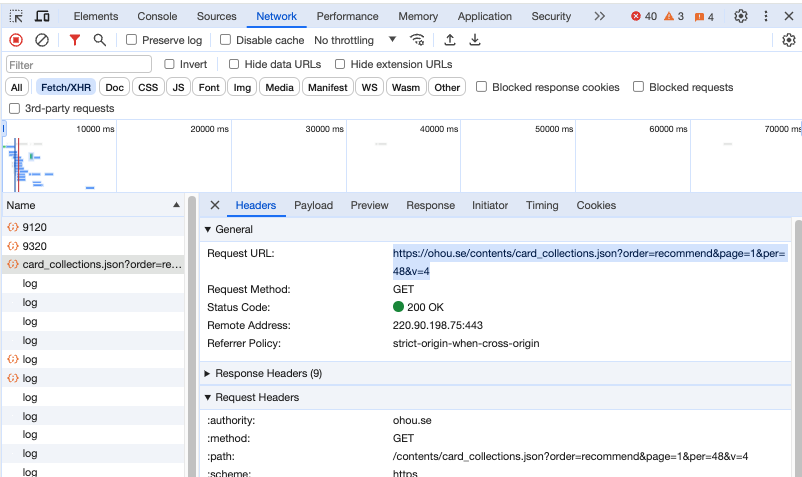This screenshot has height=477, width=802.
Task: Collapse the General section
Action: (208, 230)
